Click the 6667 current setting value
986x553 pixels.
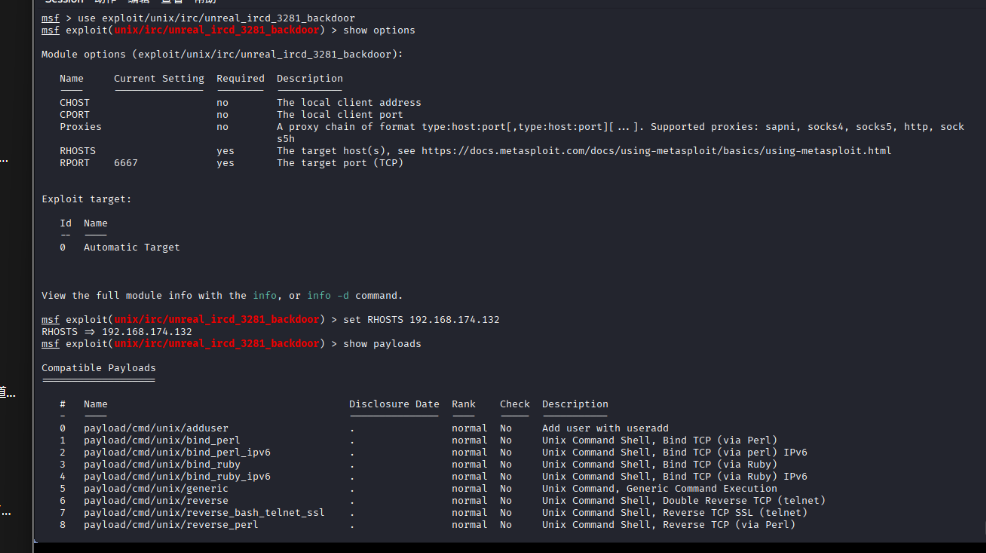[x=126, y=163]
